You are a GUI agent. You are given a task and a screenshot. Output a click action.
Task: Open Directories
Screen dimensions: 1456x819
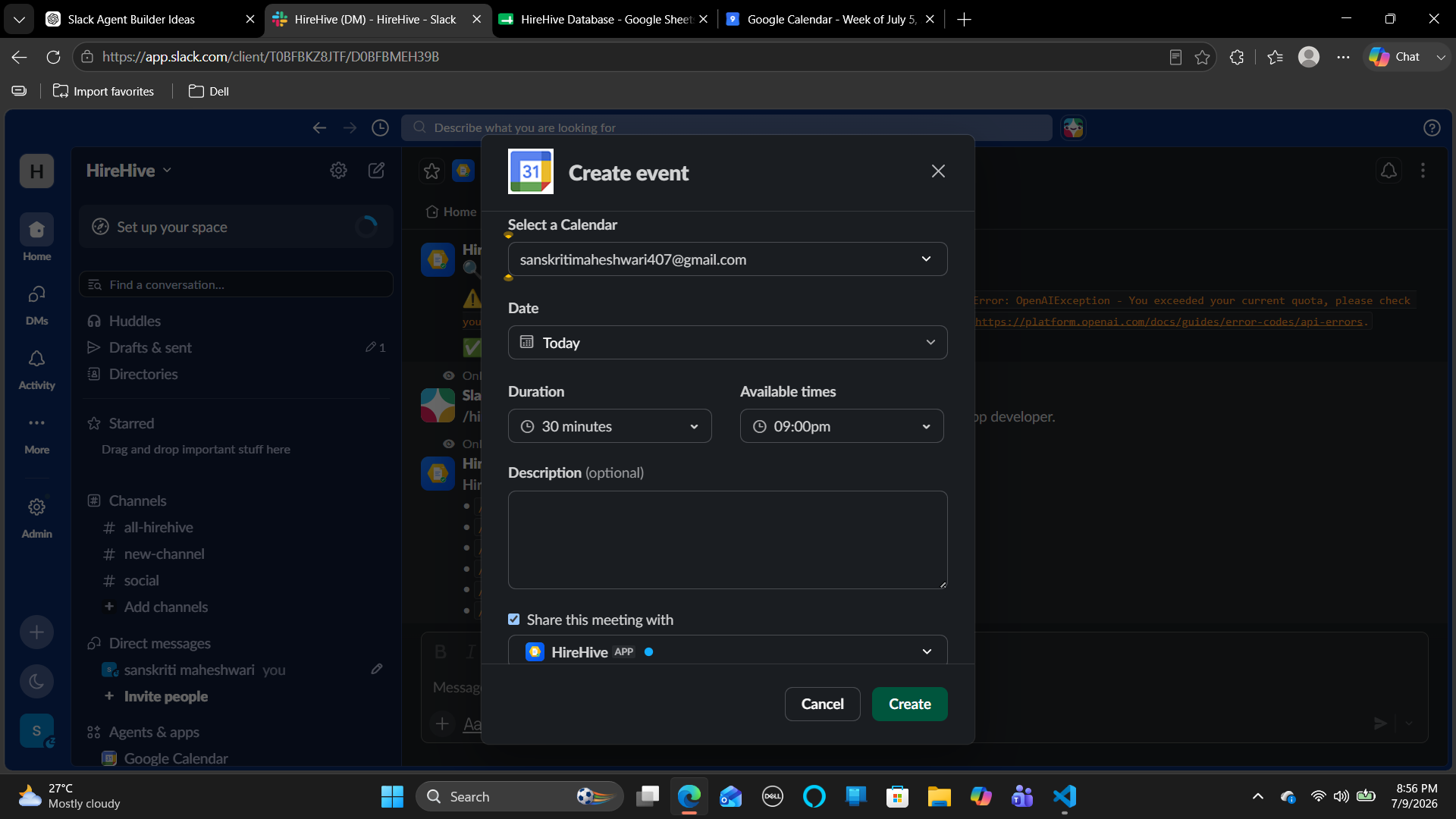pyautogui.click(x=236, y=374)
